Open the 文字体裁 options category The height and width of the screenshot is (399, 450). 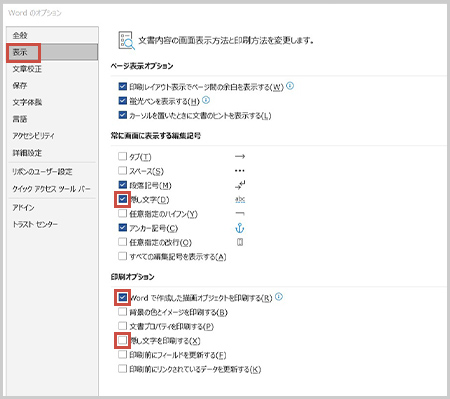[52, 102]
